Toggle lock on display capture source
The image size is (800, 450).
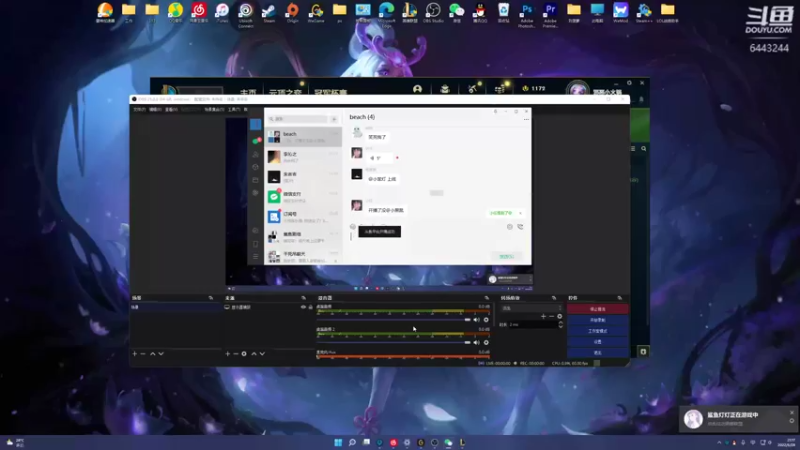pyautogui.click(x=310, y=307)
